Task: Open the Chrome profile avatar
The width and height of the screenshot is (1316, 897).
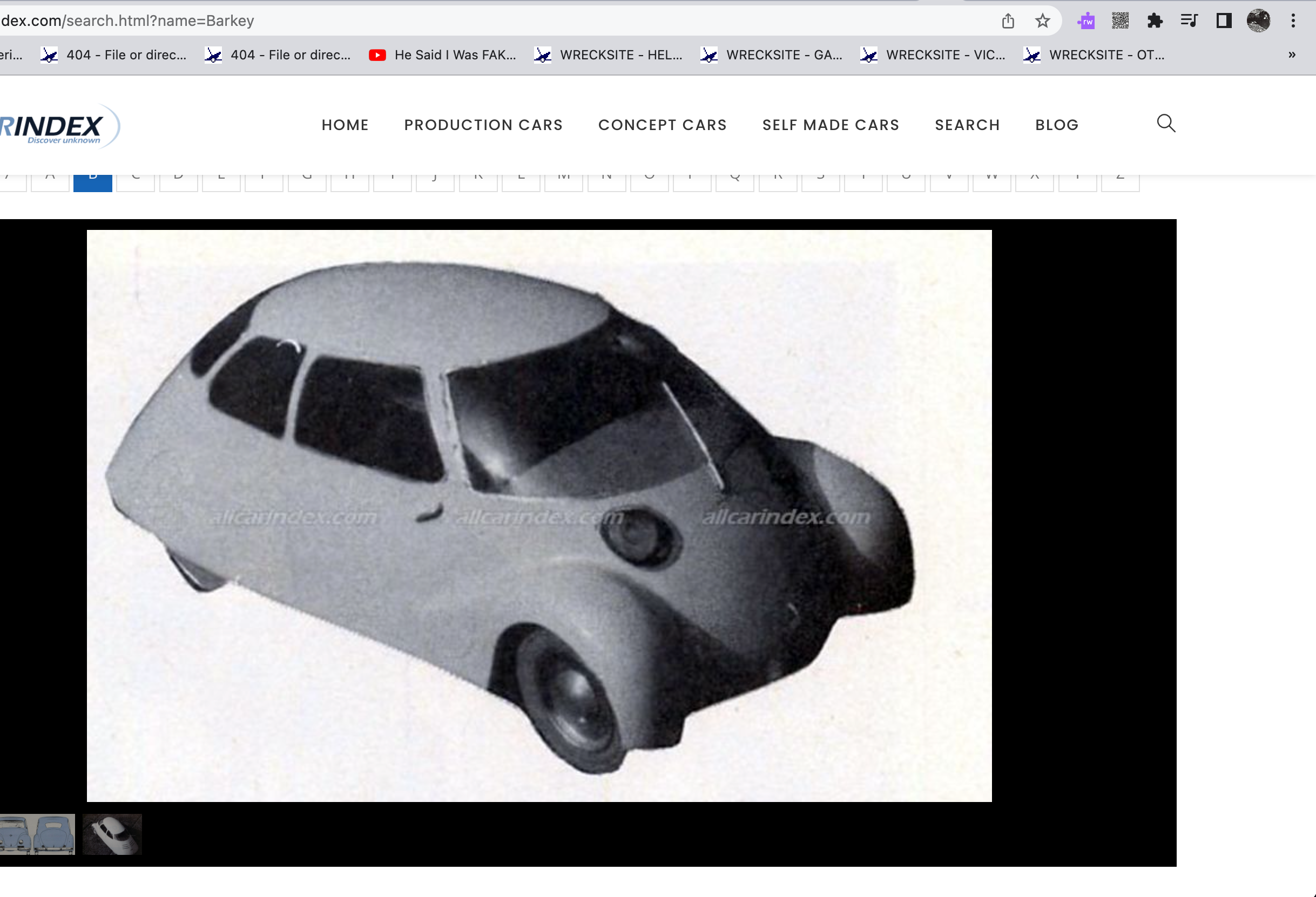Action: tap(1258, 21)
